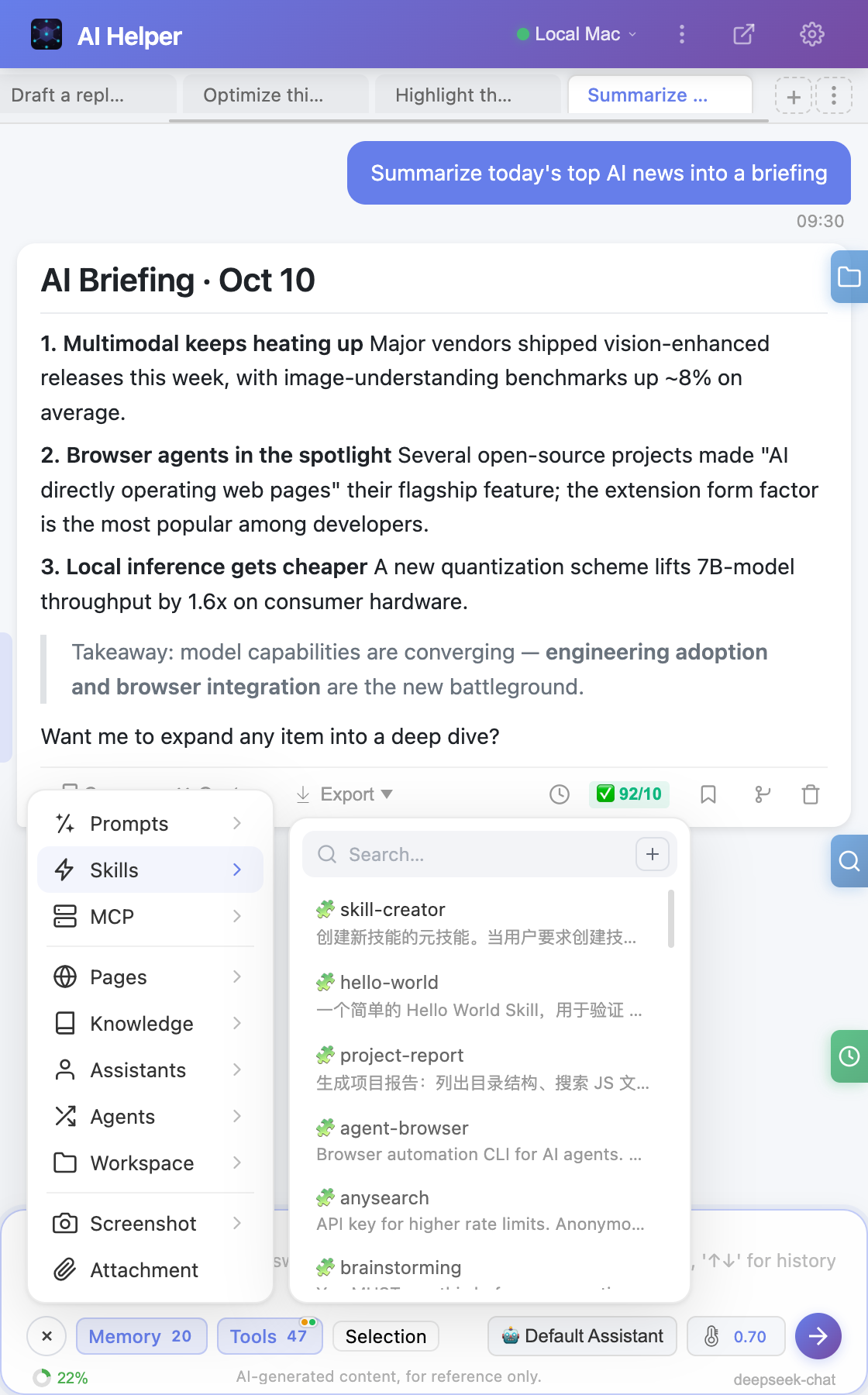Expand the Prompts submenu
This screenshot has height=1395, width=868.
[x=150, y=824]
